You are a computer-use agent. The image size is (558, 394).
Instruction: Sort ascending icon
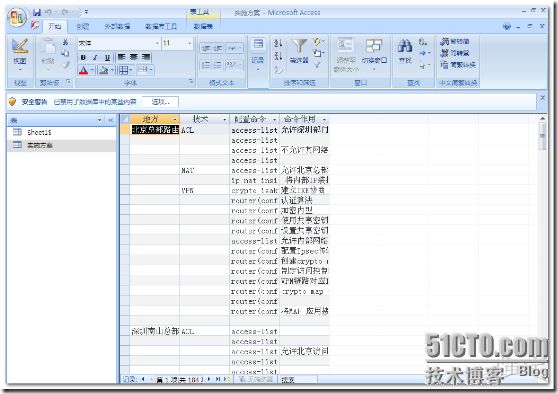[x=278, y=43]
